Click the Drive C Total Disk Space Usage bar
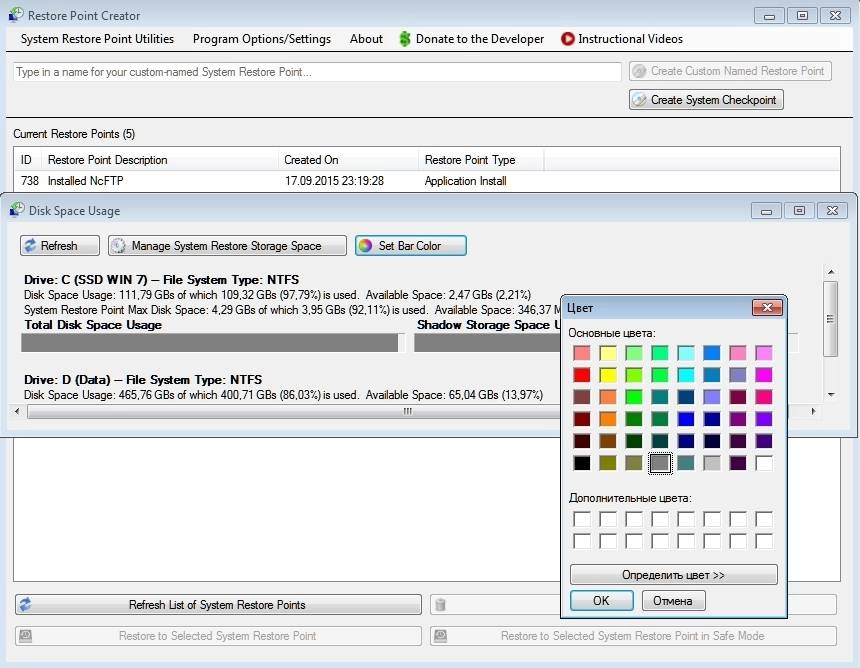Image resolution: width=860 pixels, height=668 pixels. point(213,343)
